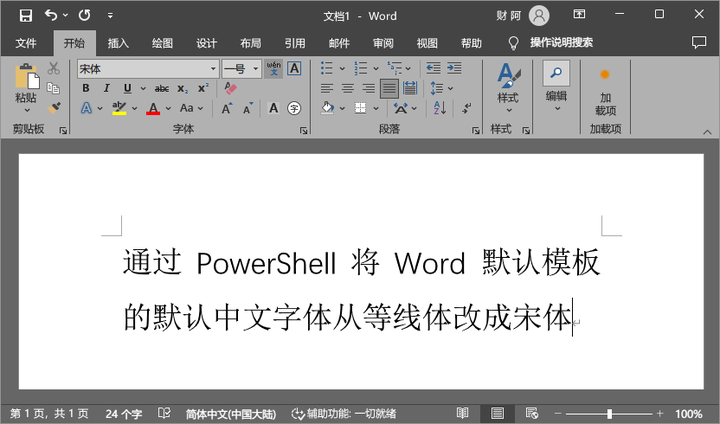Copy selection with the copy icon
720x424 pixels.
point(53,87)
